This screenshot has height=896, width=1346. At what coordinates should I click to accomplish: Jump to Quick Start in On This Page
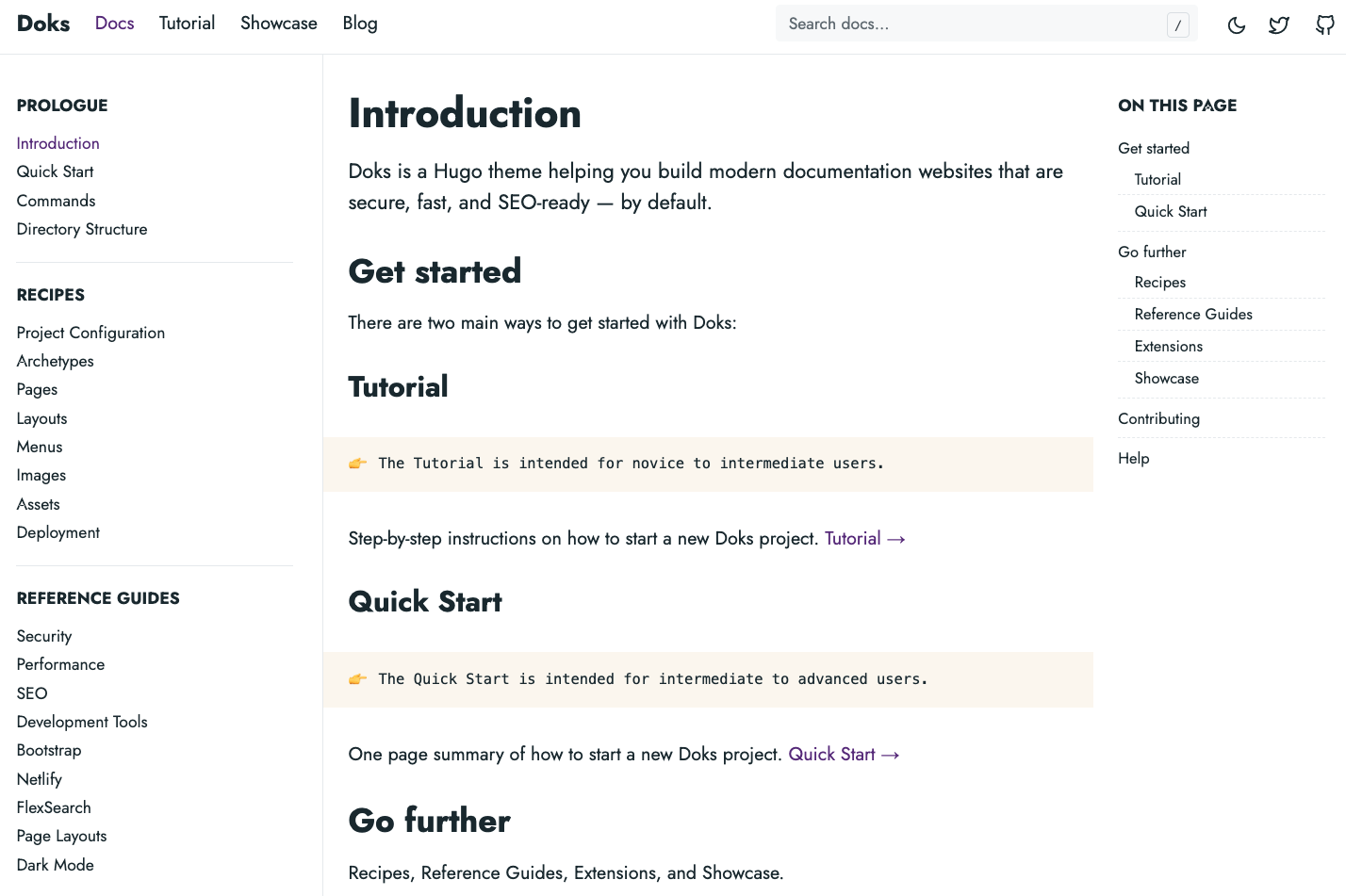[1171, 211]
